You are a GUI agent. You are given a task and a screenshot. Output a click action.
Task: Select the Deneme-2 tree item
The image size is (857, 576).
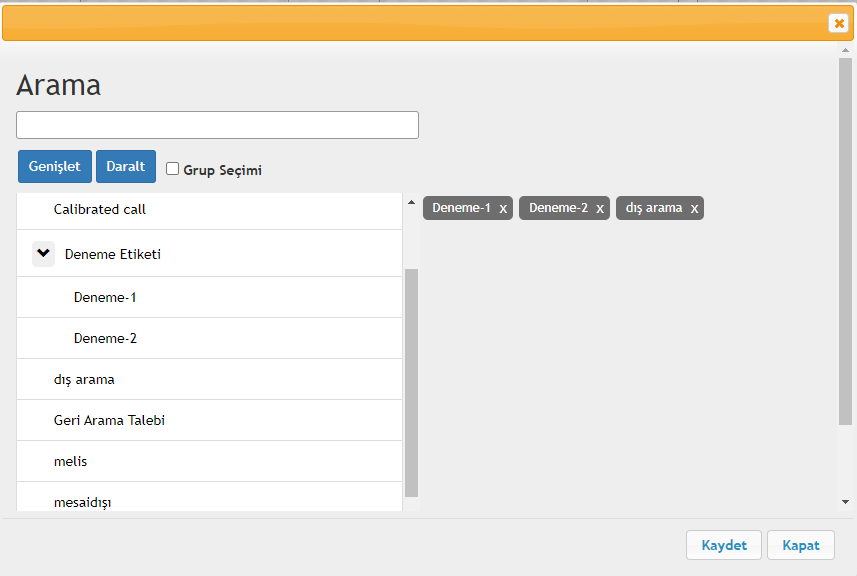pos(209,338)
